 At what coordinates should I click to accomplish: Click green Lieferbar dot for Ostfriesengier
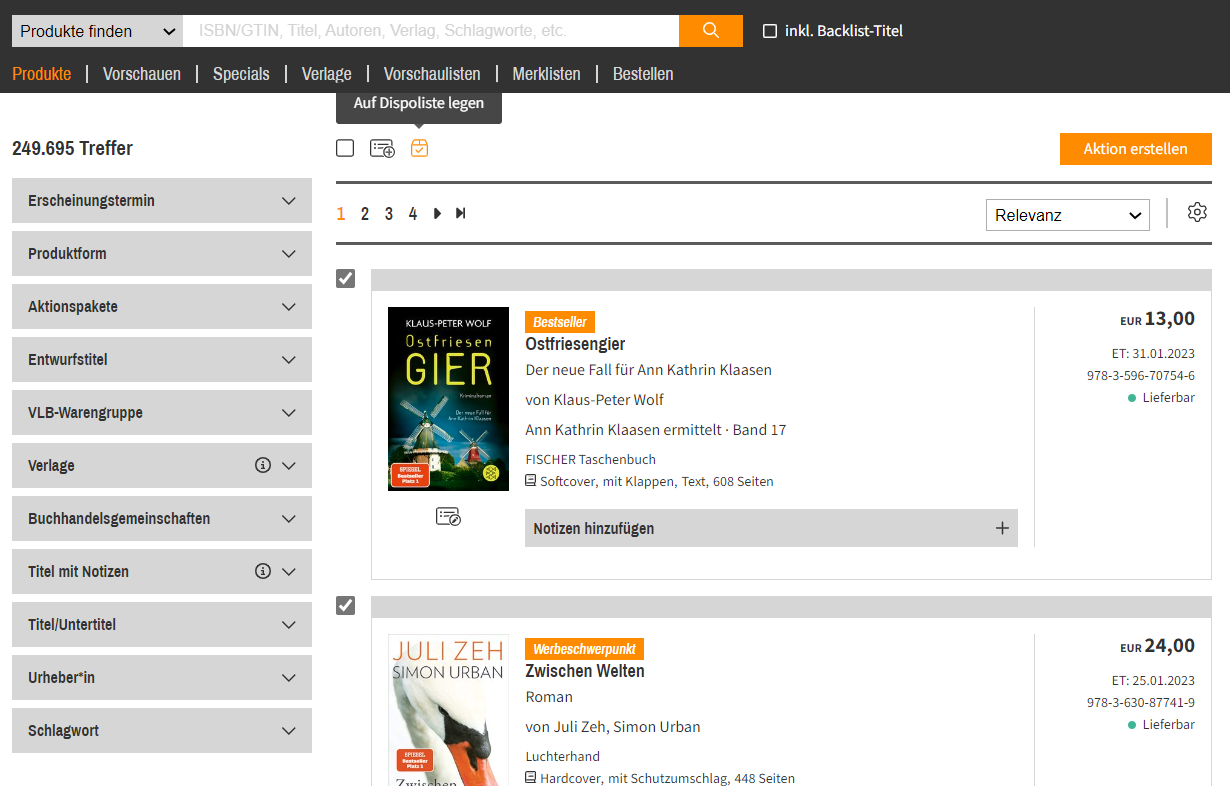1132,398
